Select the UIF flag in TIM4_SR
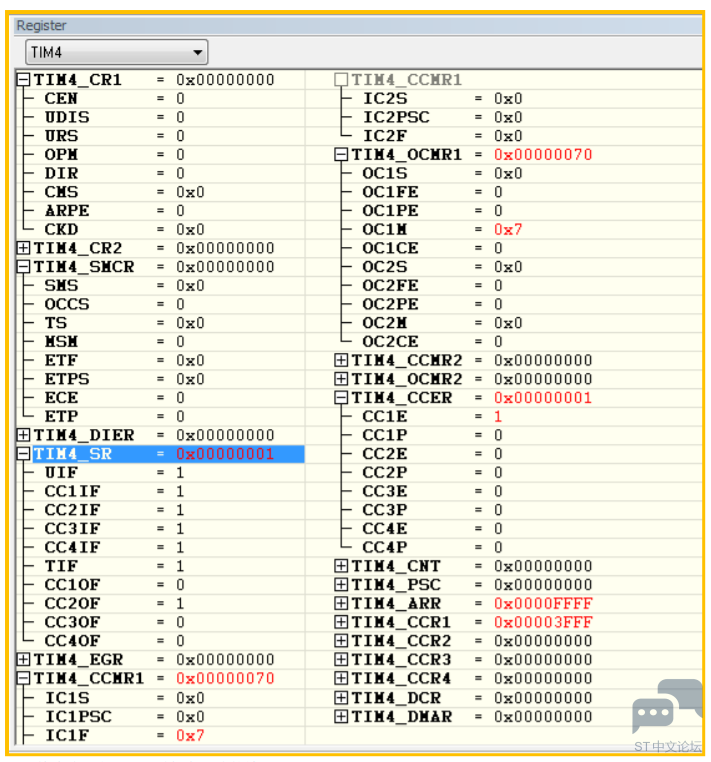The height and width of the screenshot is (762, 711). (x=61, y=472)
